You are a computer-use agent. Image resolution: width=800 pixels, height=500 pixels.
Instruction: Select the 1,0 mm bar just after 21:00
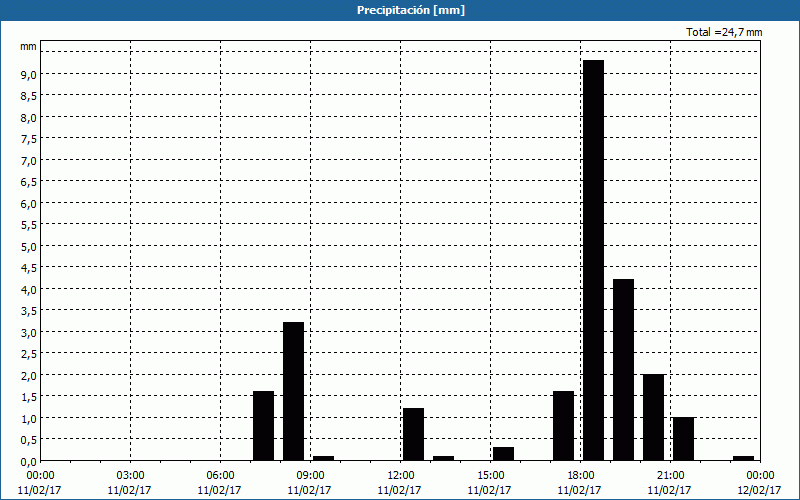(683, 439)
